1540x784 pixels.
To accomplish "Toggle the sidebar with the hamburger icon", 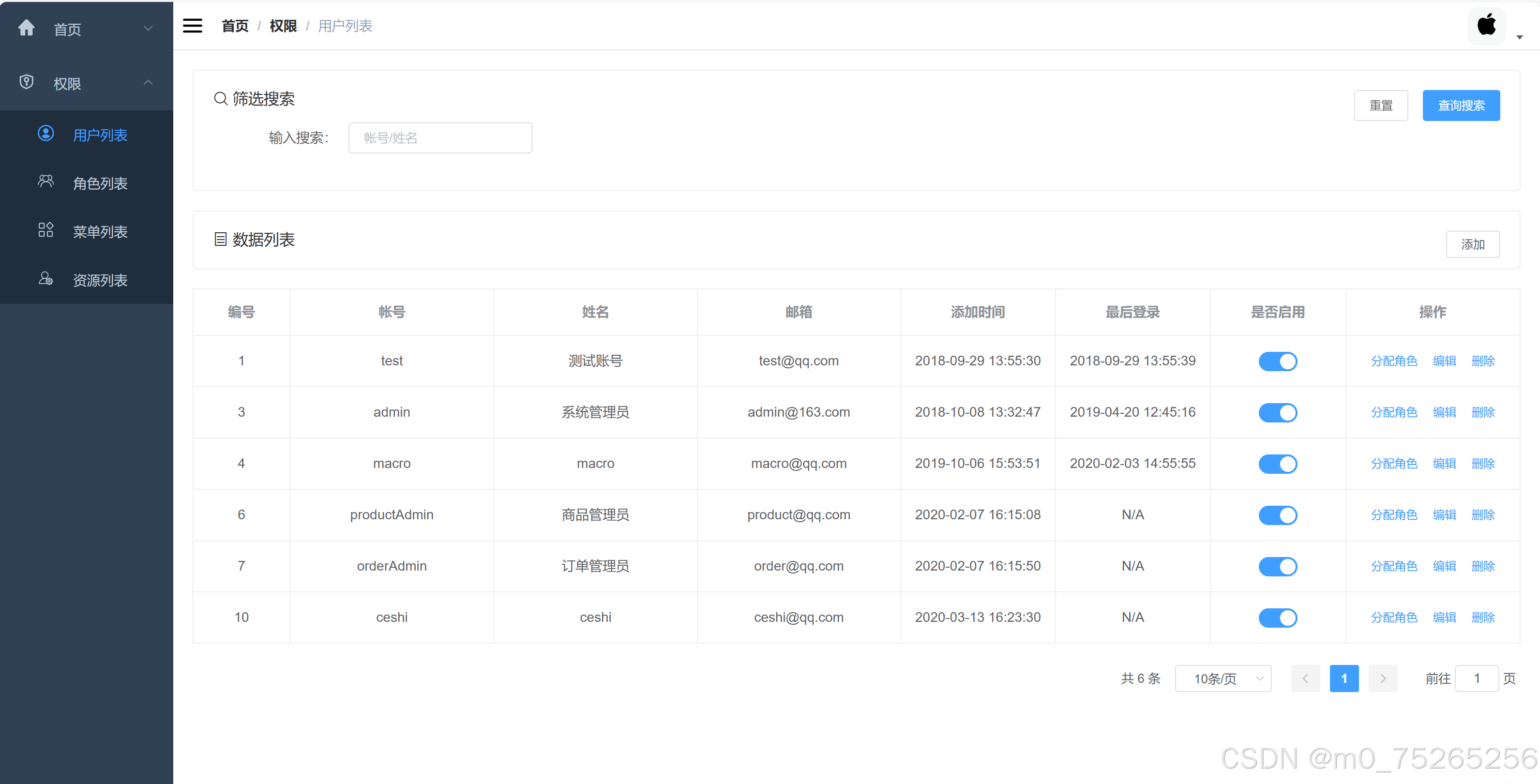I will coord(193,25).
